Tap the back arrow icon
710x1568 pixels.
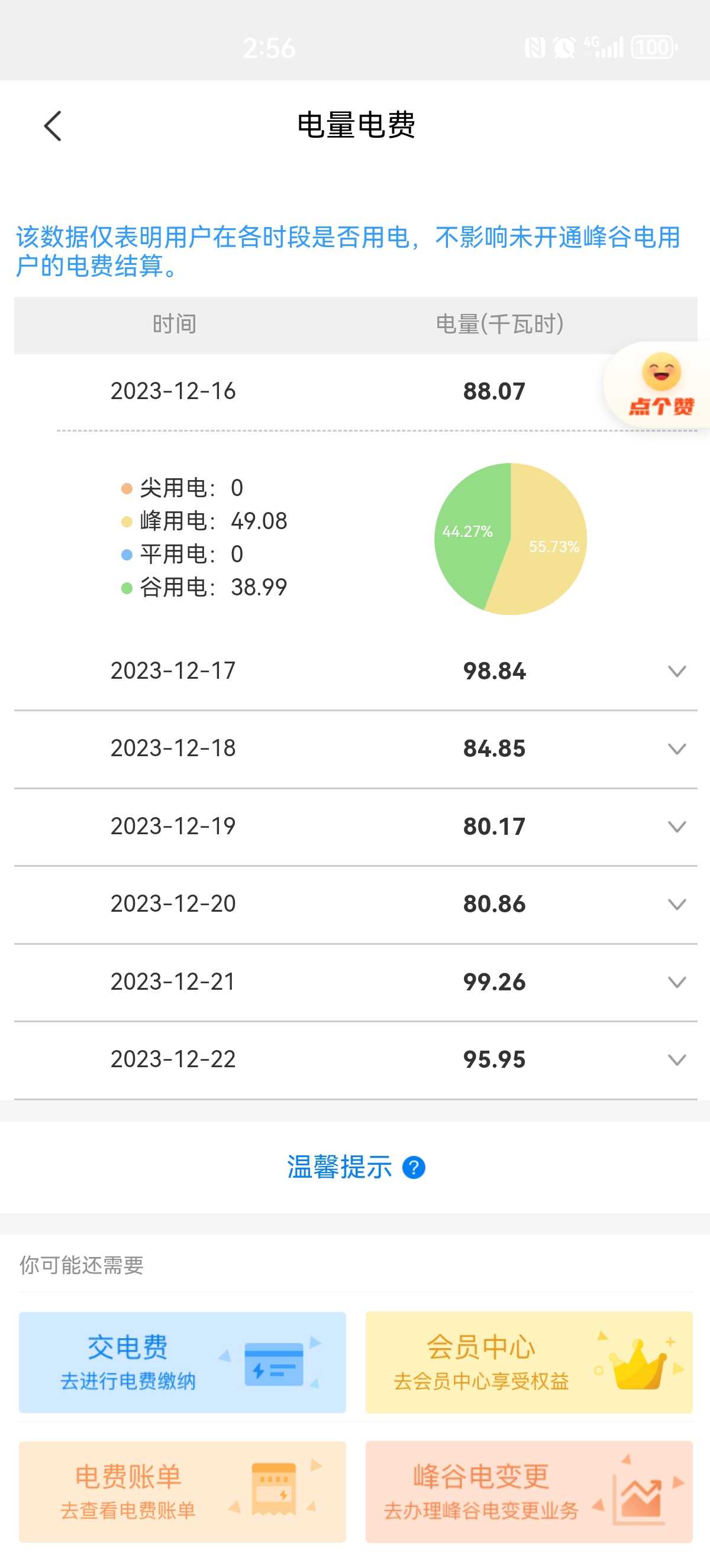[x=53, y=126]
